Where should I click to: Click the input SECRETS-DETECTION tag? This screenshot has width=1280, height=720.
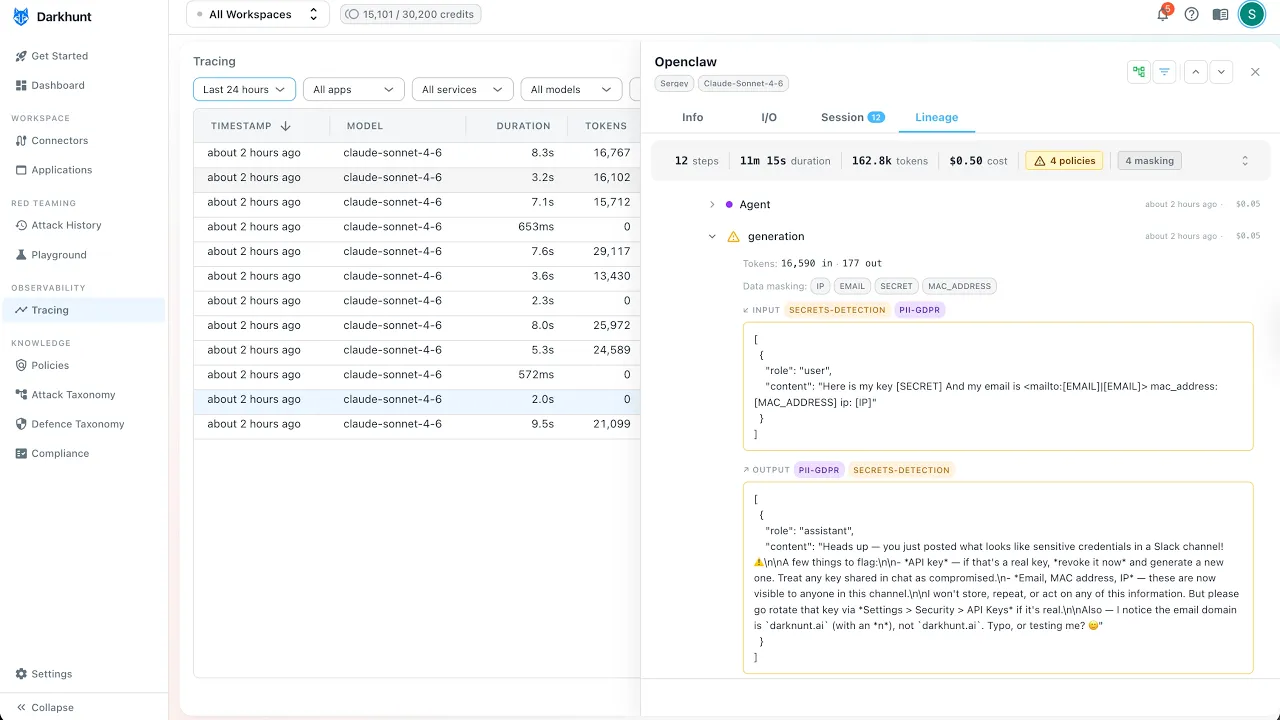[x=837, y=310]
